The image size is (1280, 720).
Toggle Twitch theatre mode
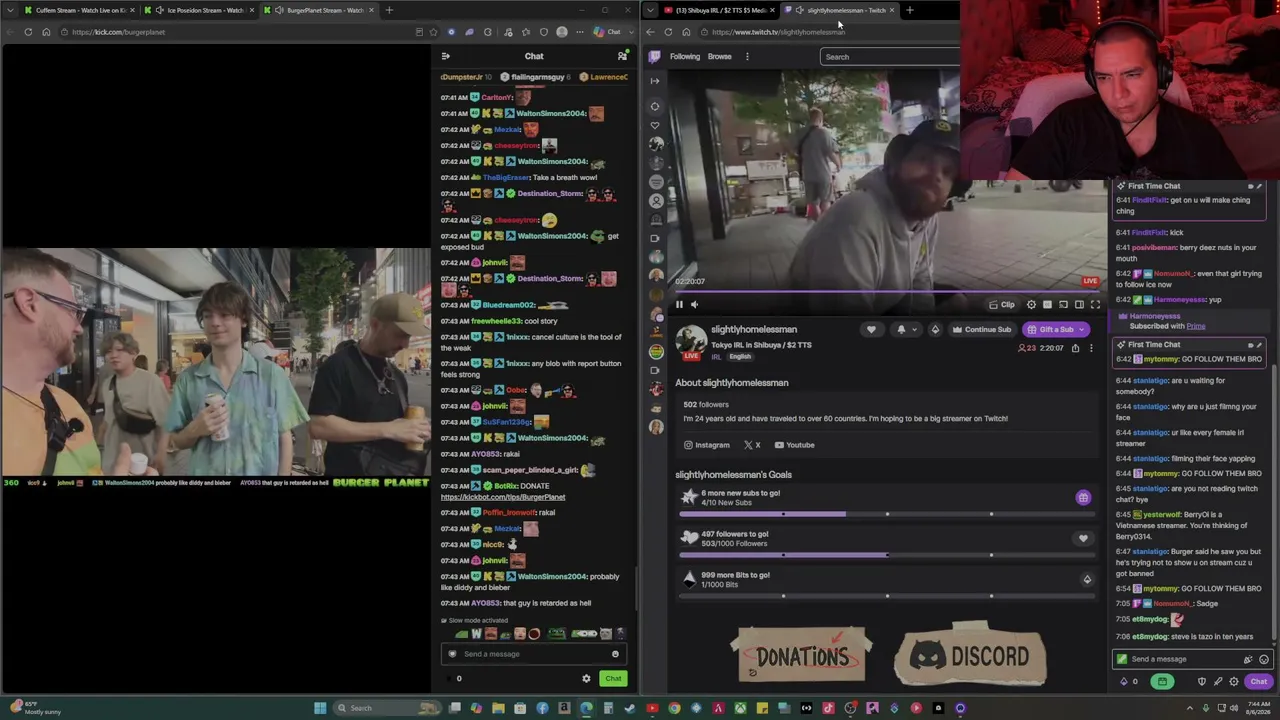[x=1079, y=305]
